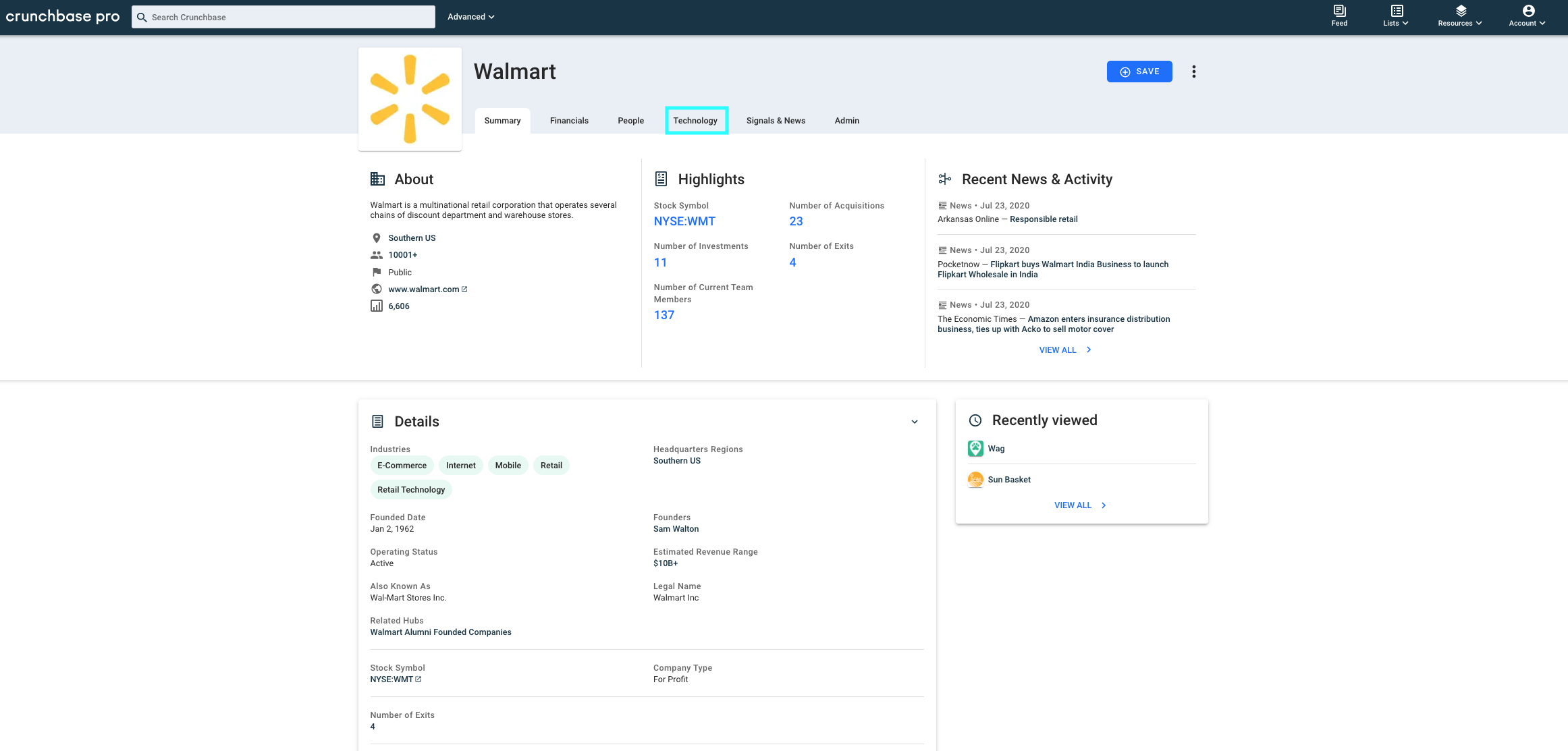Click the rank bar chart icon
1568x751 pixels.
pos(377,306)
